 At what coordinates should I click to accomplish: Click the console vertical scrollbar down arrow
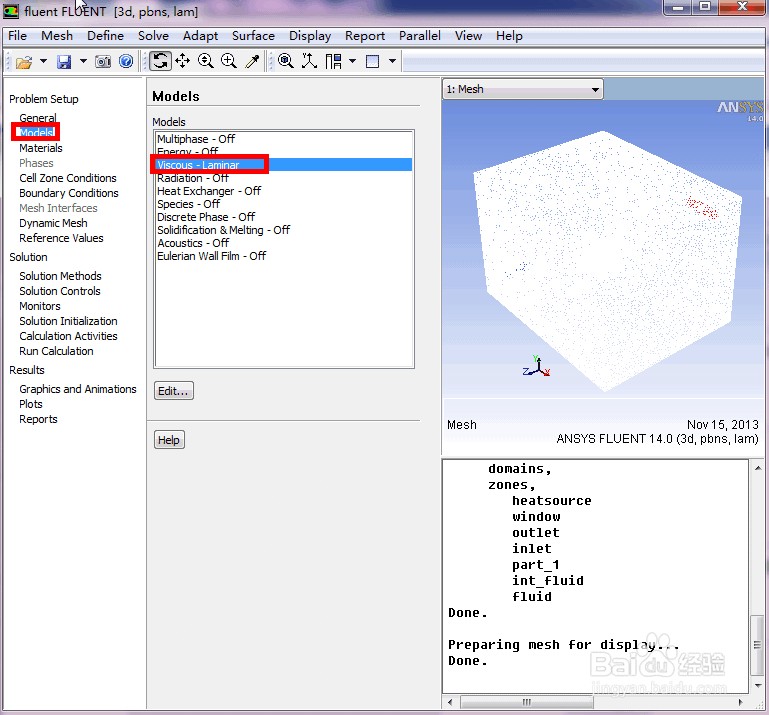[758, 686]
